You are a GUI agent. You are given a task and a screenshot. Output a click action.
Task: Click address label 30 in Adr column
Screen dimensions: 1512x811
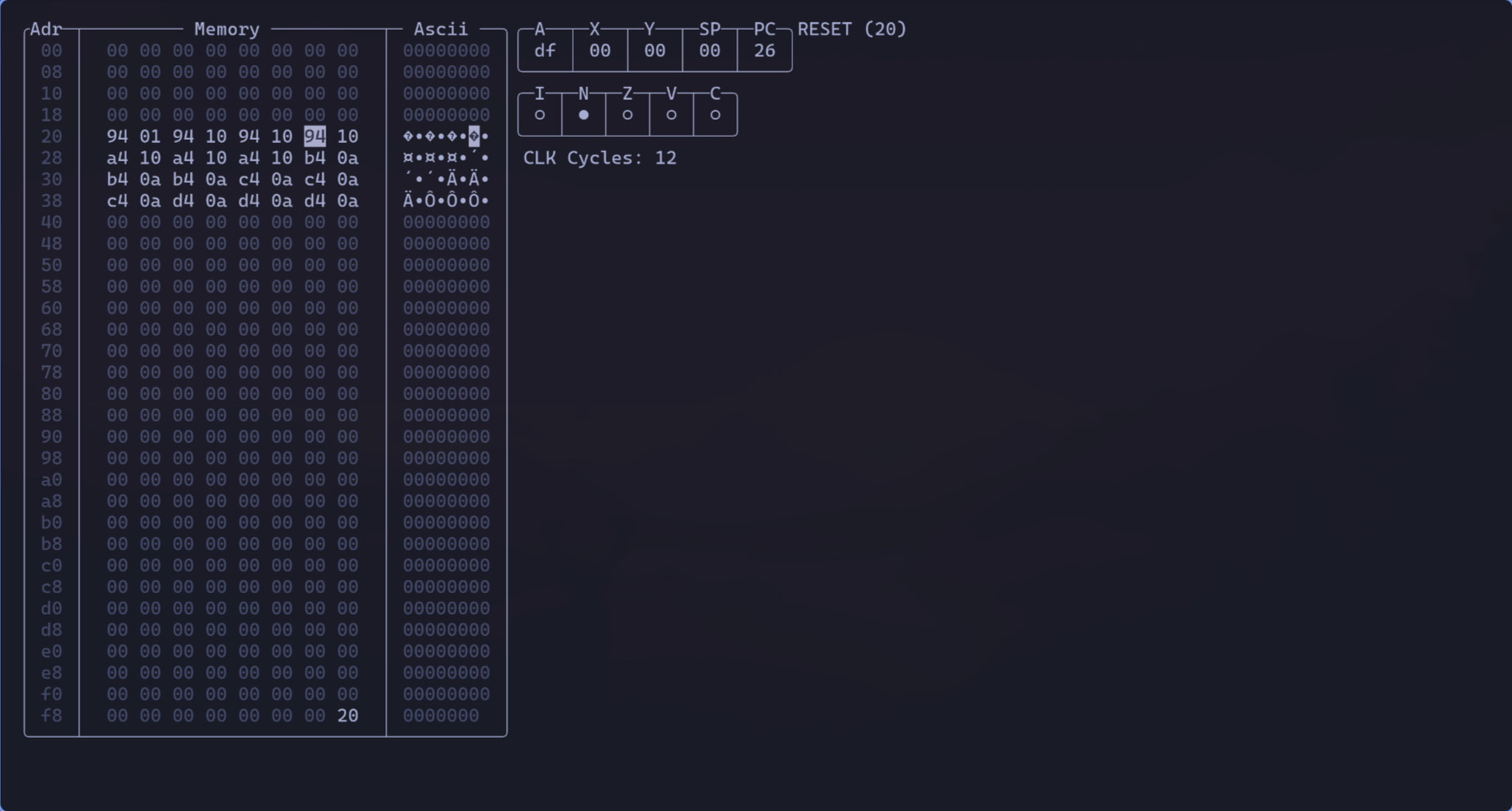pyautogui.click(x=52, y=180)
